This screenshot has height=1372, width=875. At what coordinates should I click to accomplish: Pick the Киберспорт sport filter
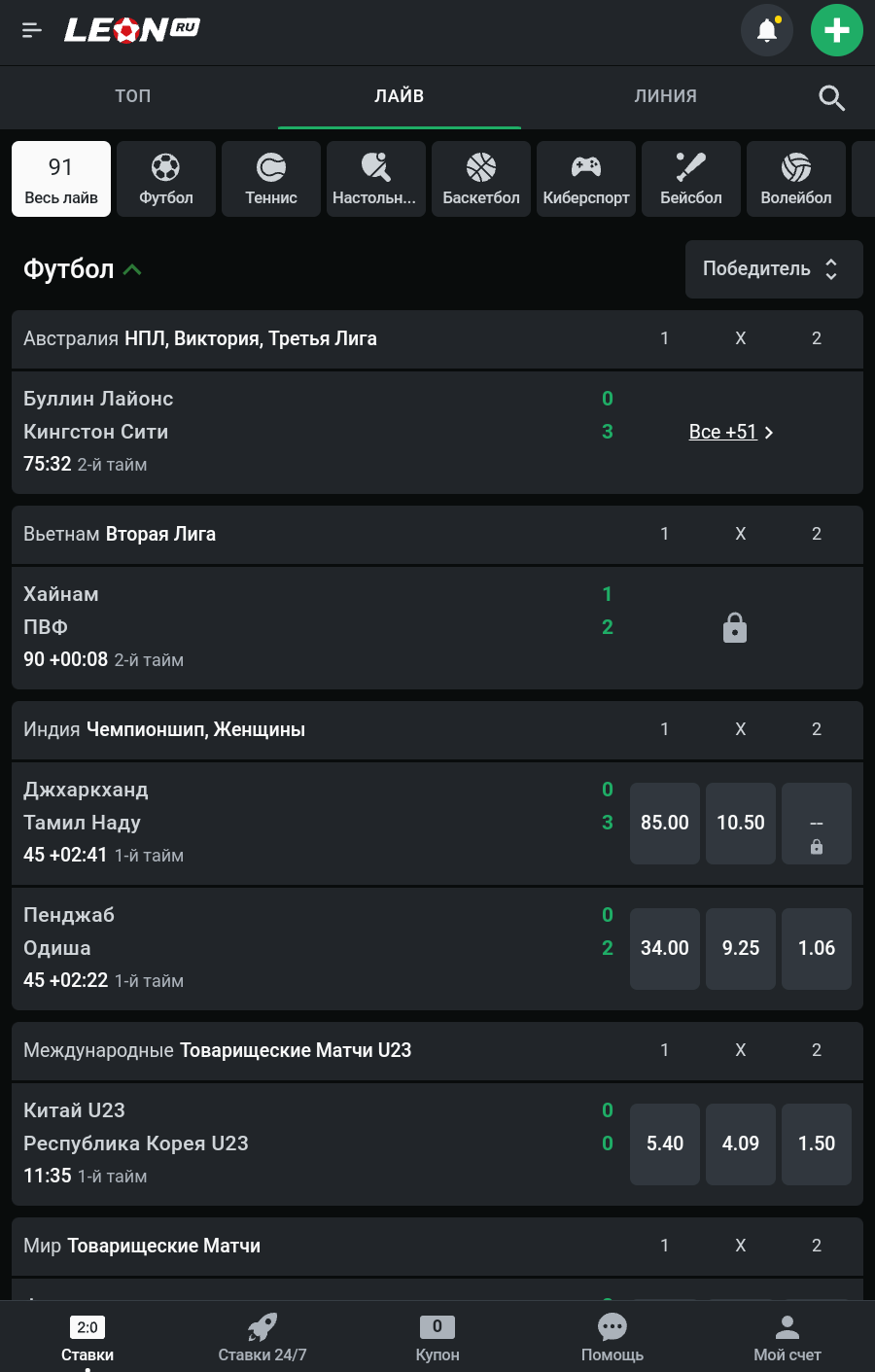586,179
